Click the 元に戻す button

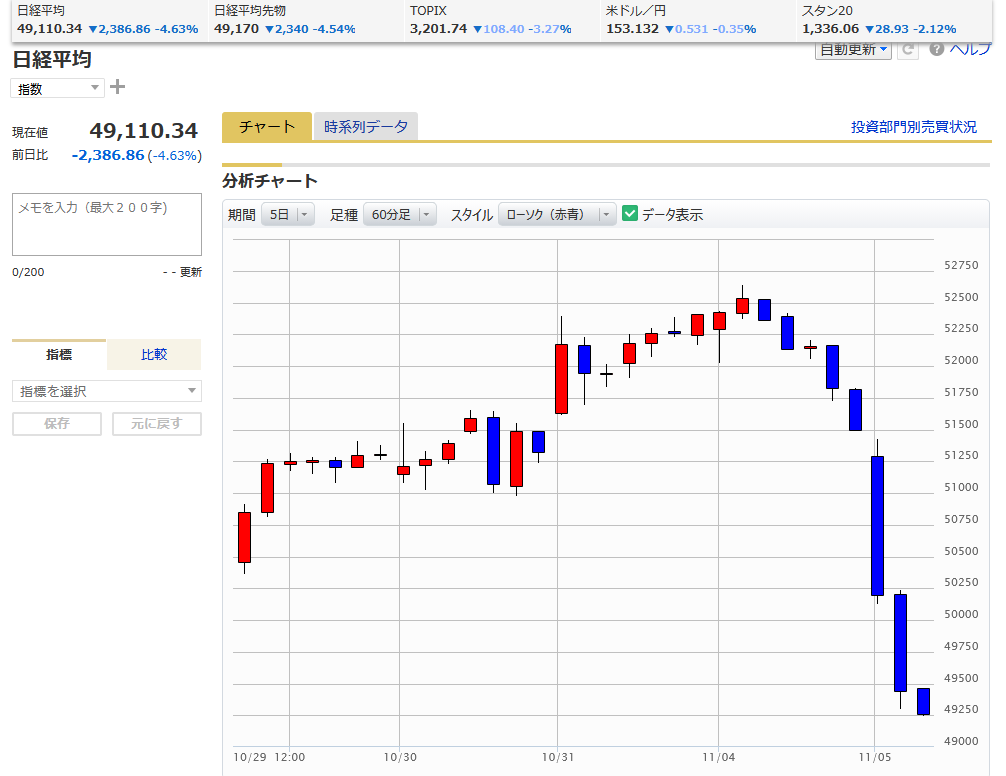click(156, 424)
